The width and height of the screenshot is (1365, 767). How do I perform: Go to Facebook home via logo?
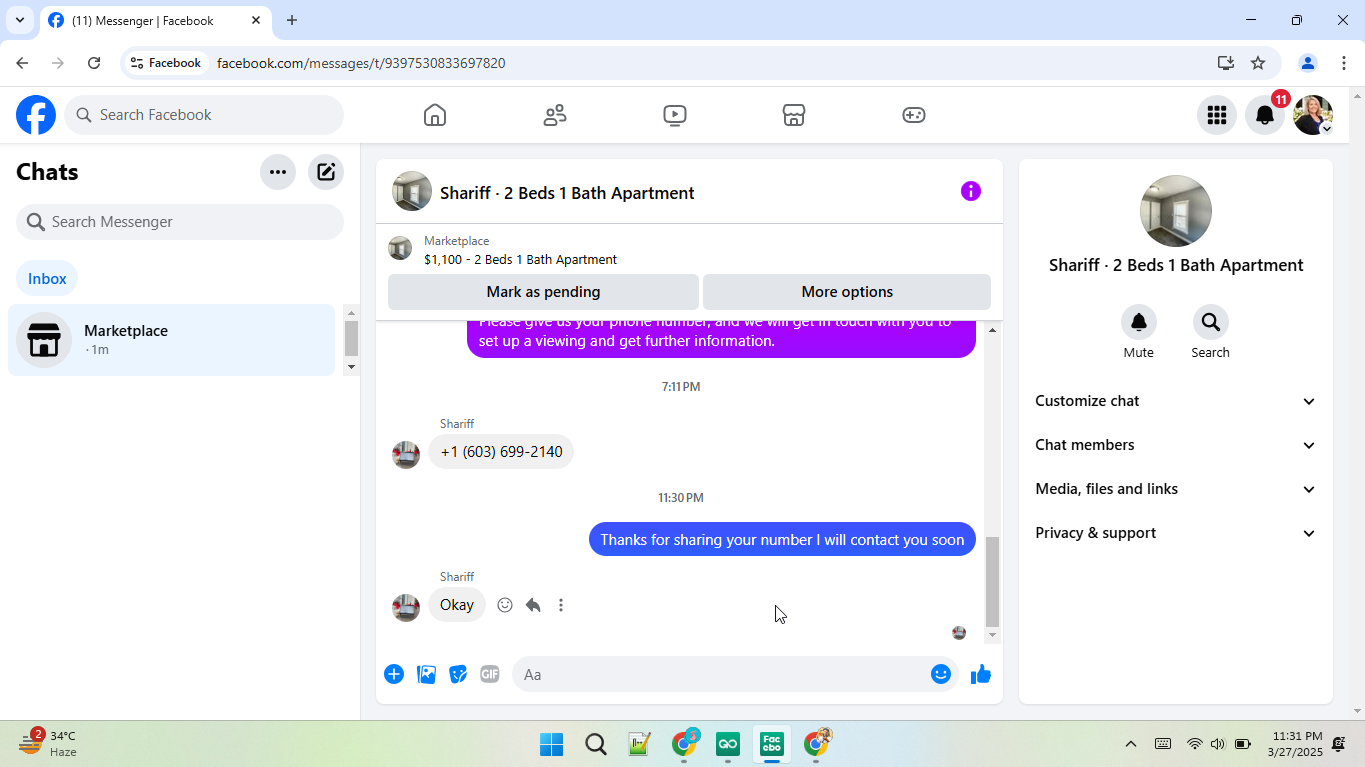tap(36, 115)
